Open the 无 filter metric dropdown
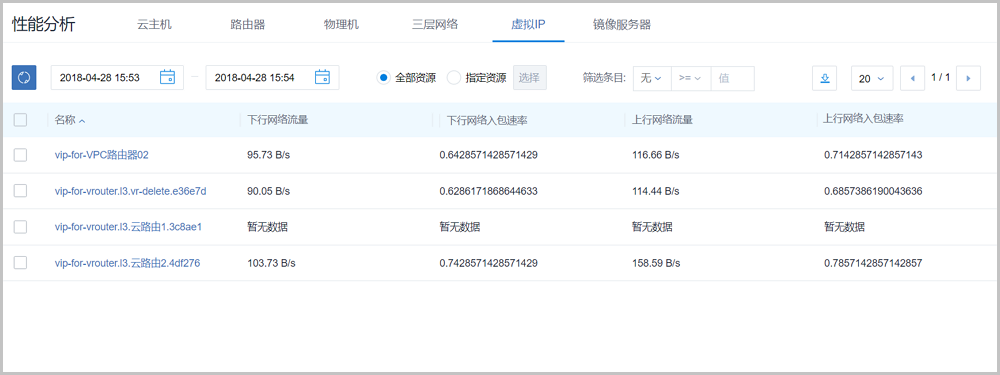 click(x=652, y=78)
